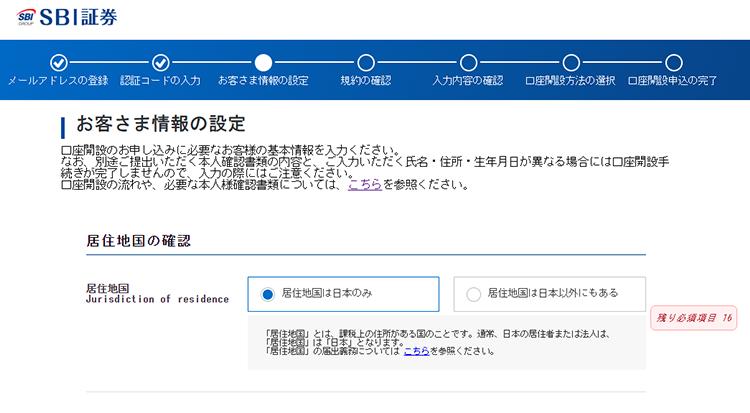
Task: Open the こちら link about 本人様確認書類
Action: [364, 184]
